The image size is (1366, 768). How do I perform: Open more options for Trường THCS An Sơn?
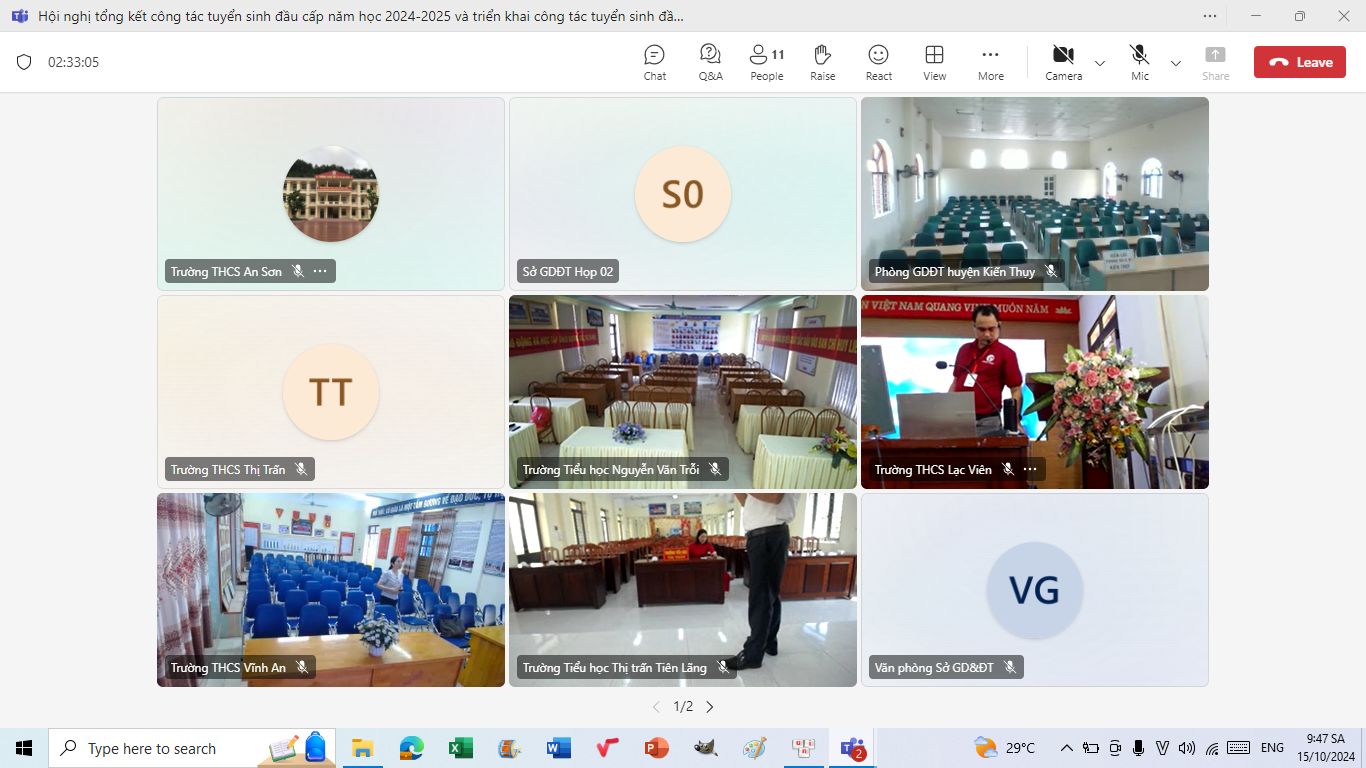(x=320, y=271)
